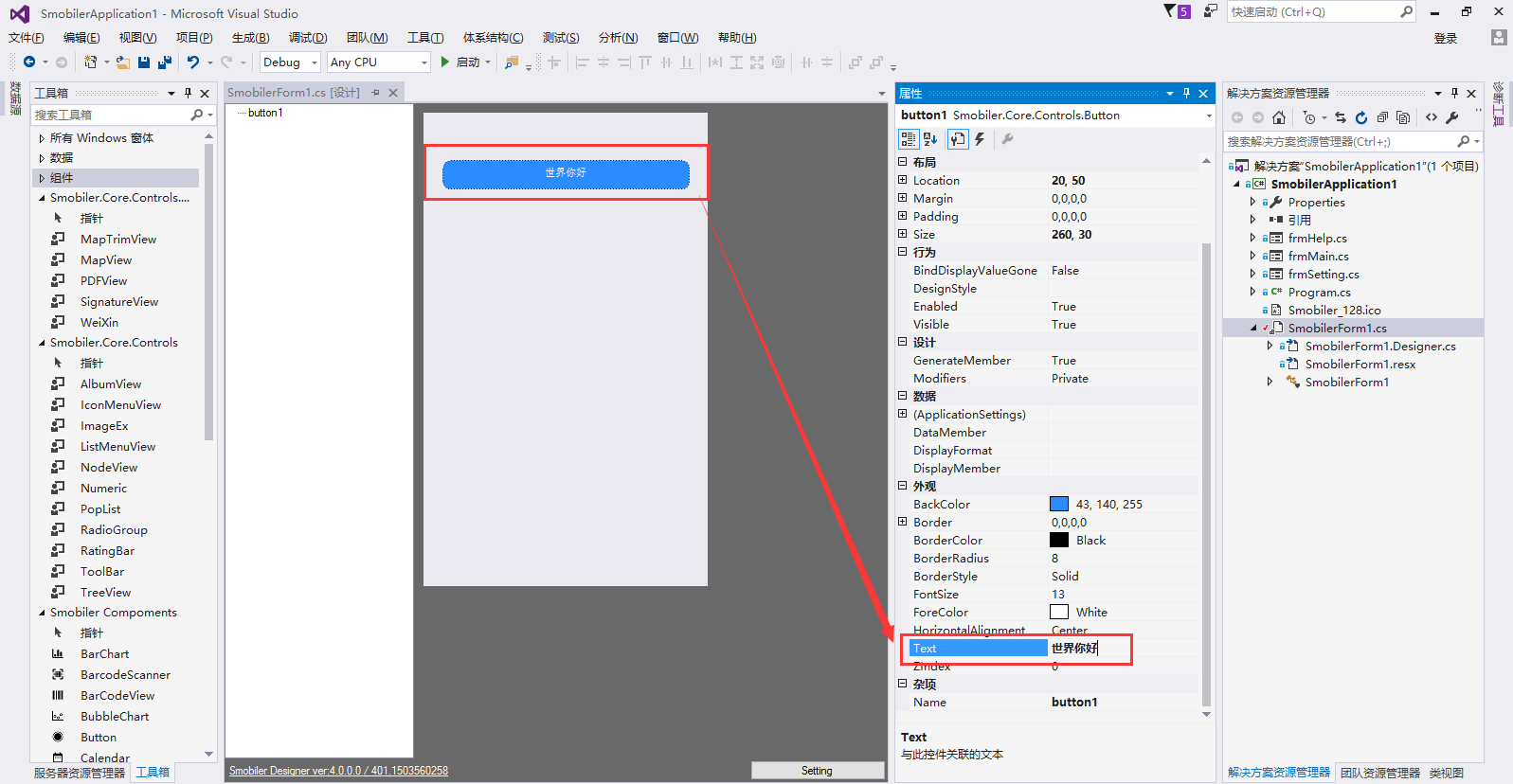Select the SmobilerForm1.Designer.cs file

tap(1380, 347)
